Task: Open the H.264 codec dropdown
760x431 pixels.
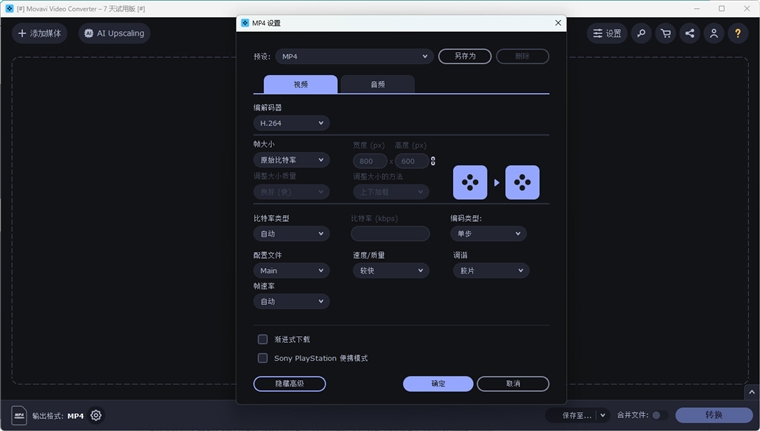Action: (291, 123)
